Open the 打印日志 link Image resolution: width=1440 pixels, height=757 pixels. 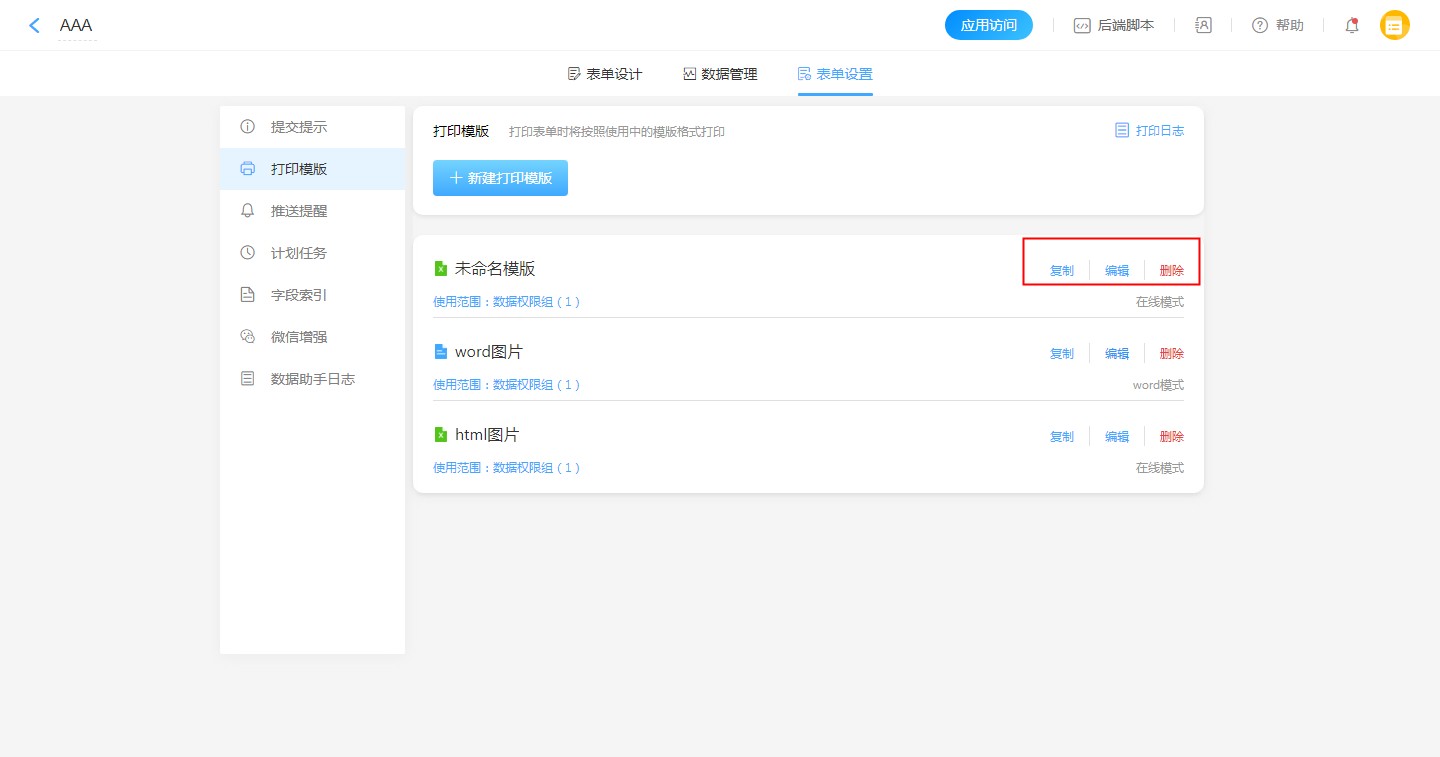tap(1150, 131)
